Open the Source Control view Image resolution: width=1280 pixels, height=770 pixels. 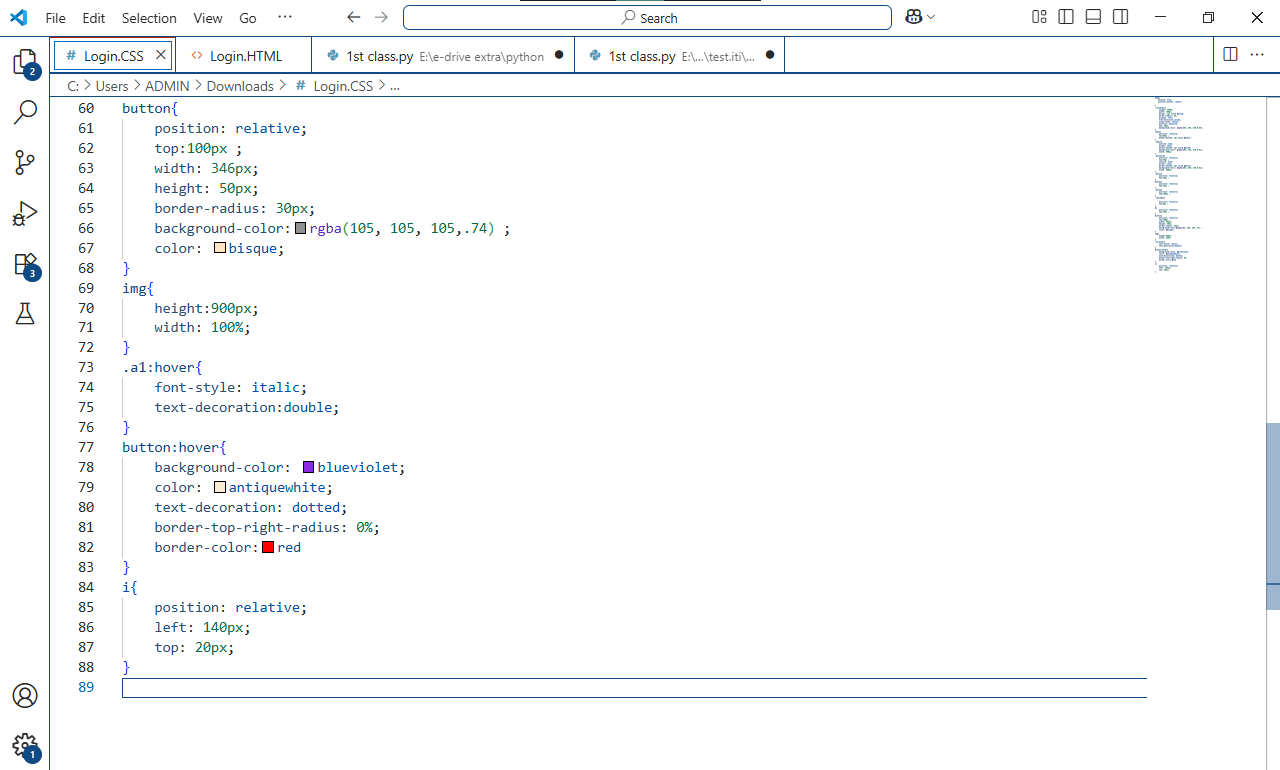[25, 163]
